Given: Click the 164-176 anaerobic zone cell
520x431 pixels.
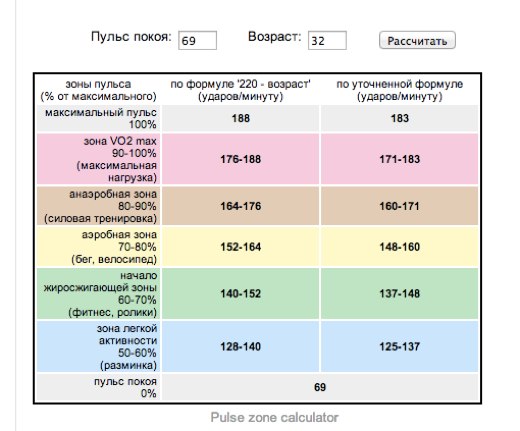Looking at the screenshot, I should 240,206.
